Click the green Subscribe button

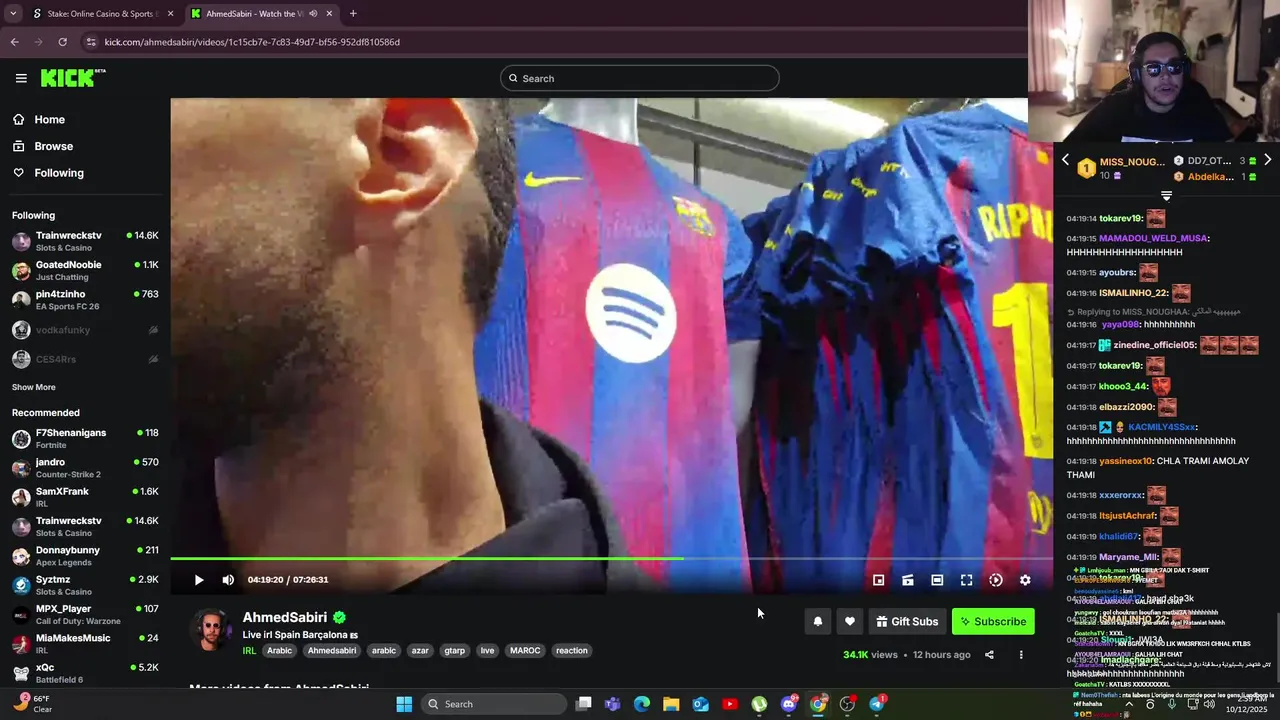coord(993,621)
